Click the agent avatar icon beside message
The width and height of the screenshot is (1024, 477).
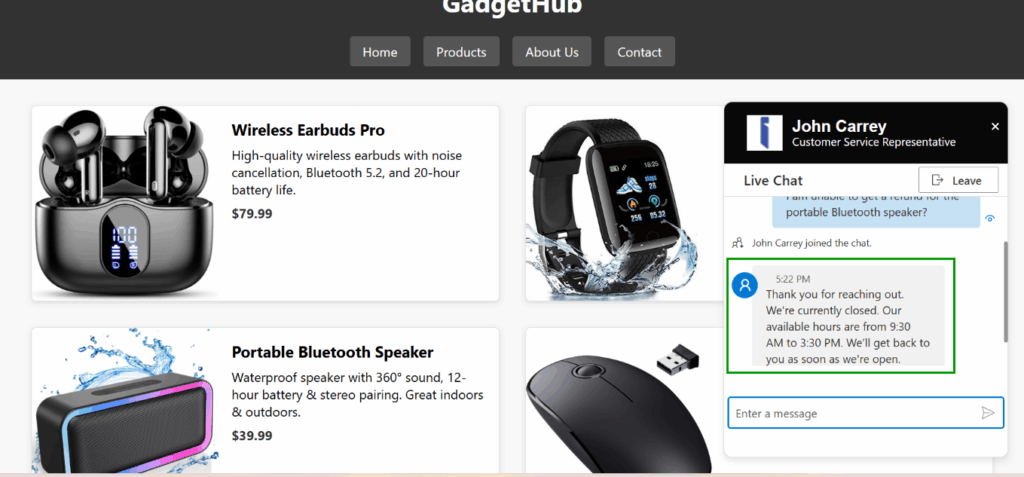(744, 286)
